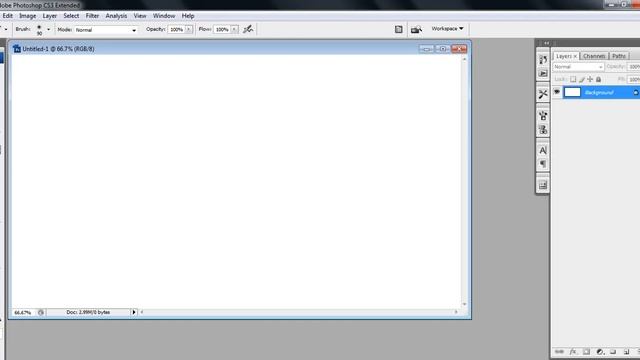Open the Opacity slider arrow in options bar
Screen dimensions: 640x360
point(189,29)
